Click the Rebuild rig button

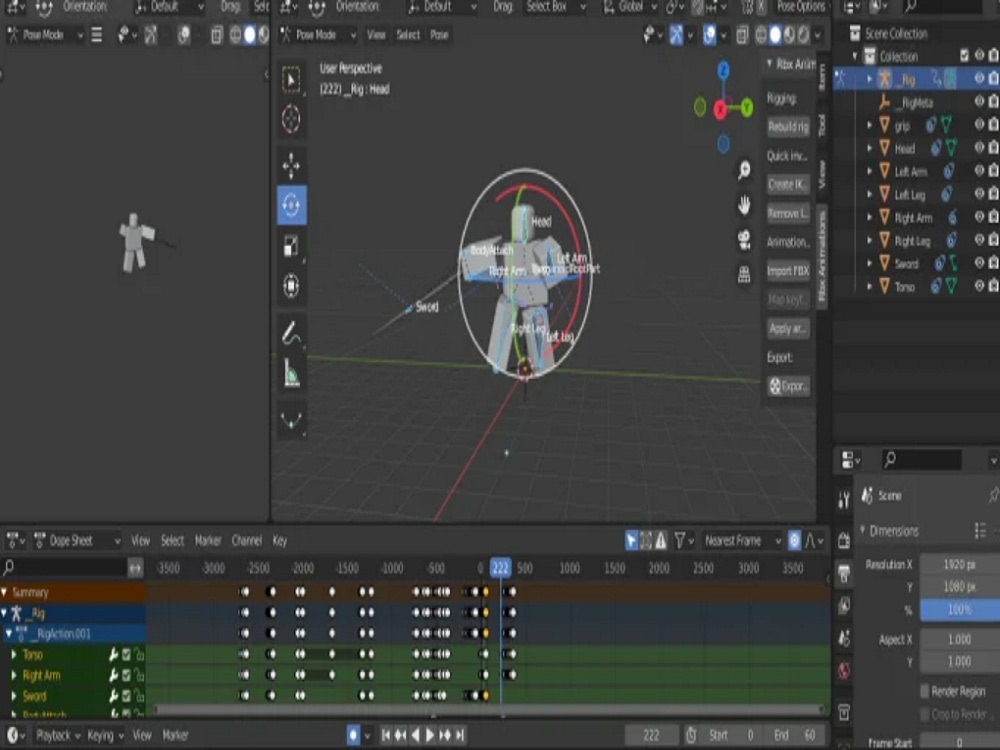788,127
